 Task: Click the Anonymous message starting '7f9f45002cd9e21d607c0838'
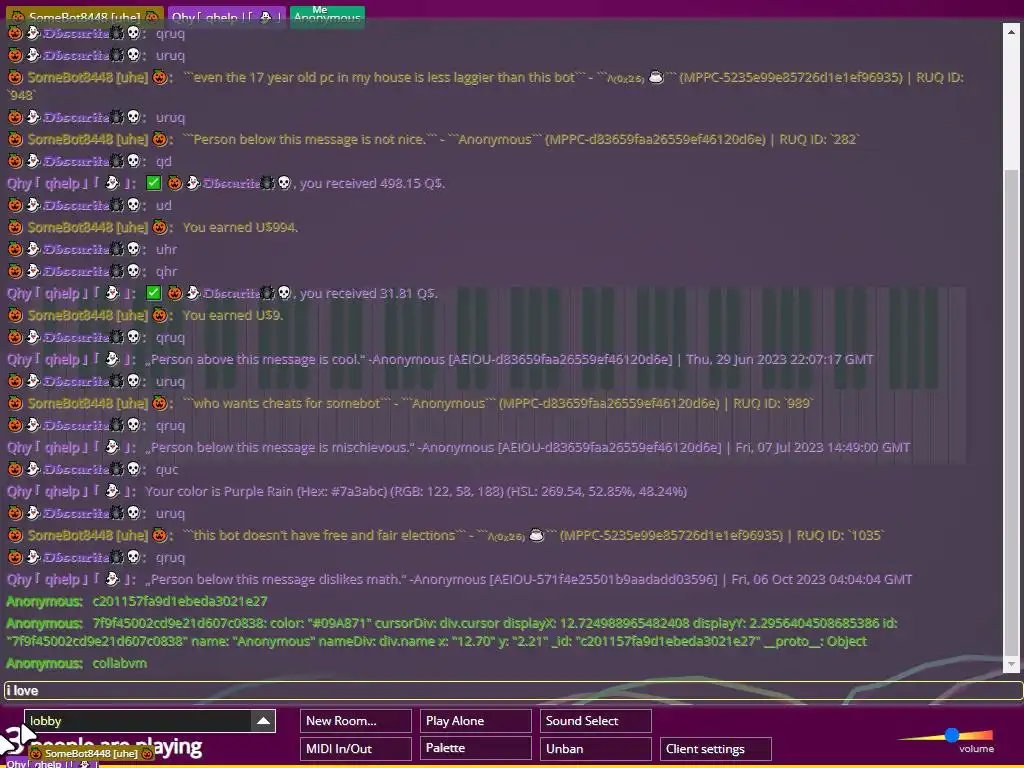click(x=452, y=632)
